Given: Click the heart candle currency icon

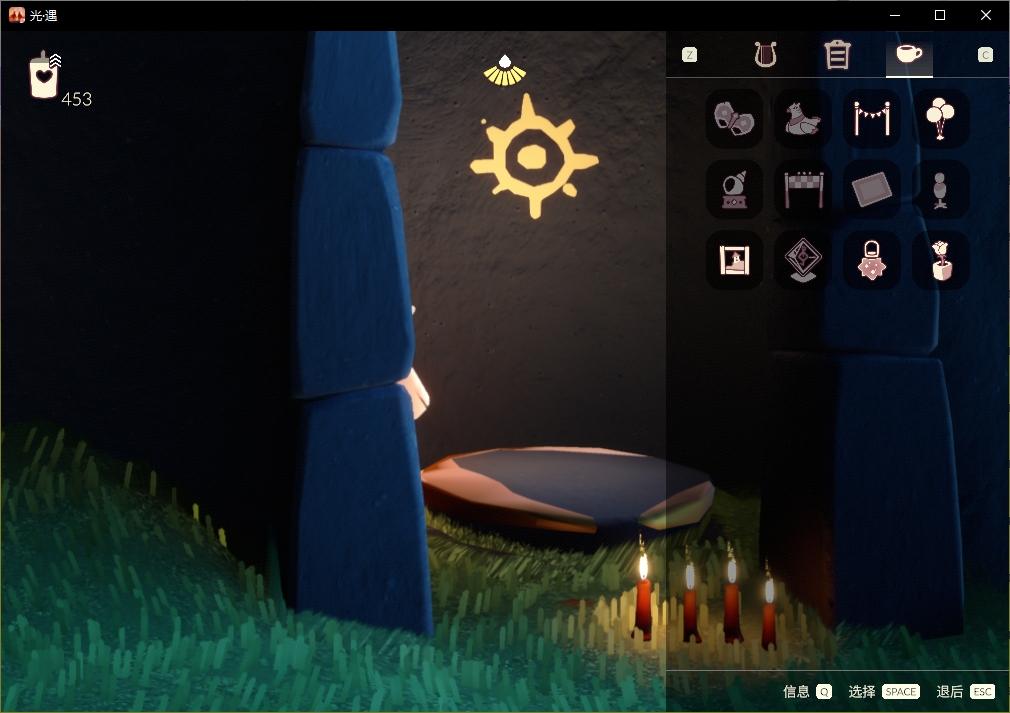Looking at the screenshot, I should point(44,75).
